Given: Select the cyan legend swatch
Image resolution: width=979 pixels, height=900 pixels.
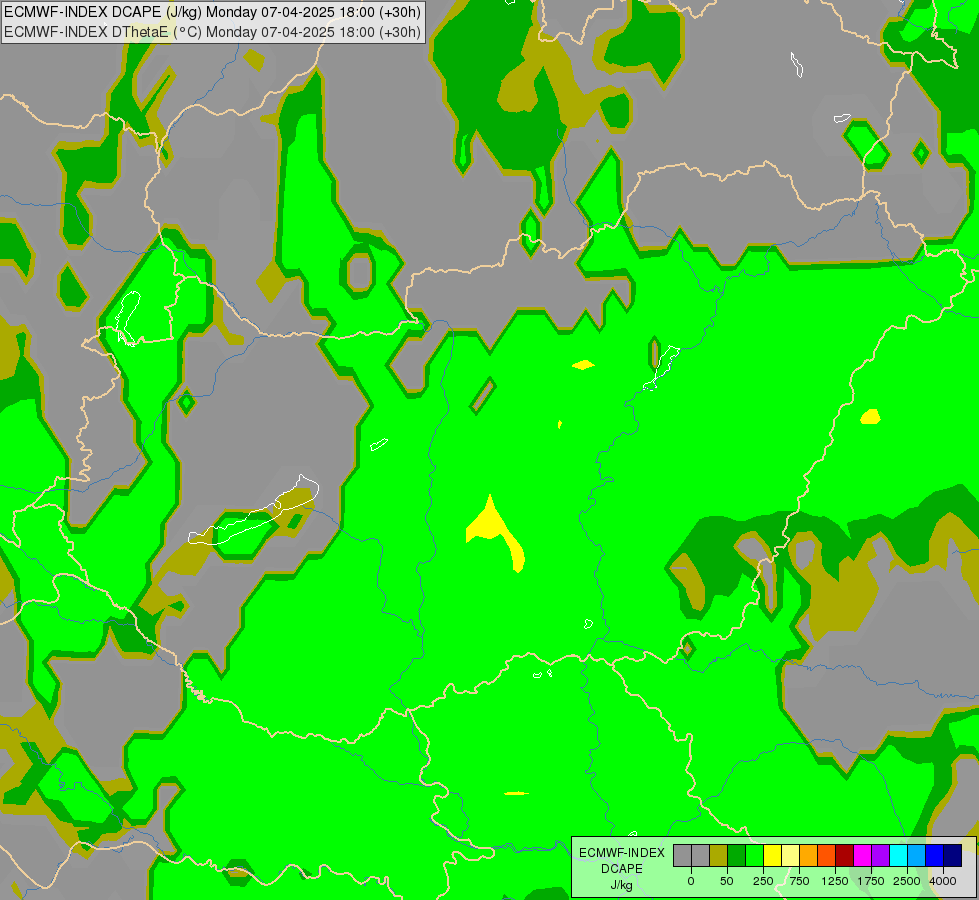Looking at the screenshot, I should tap(899, 856).
